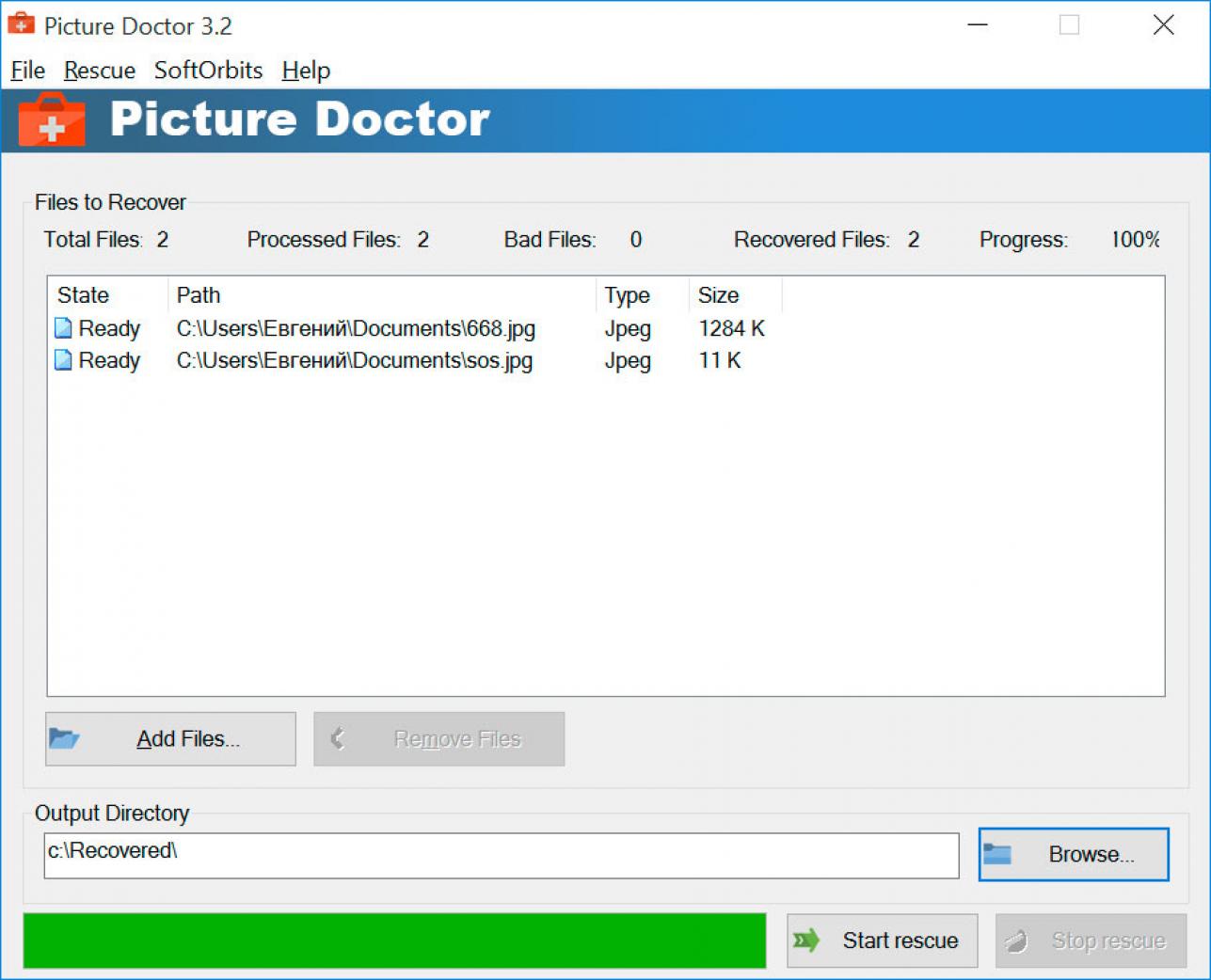Click the document icon beside sos.jpg

pos(62,360)
